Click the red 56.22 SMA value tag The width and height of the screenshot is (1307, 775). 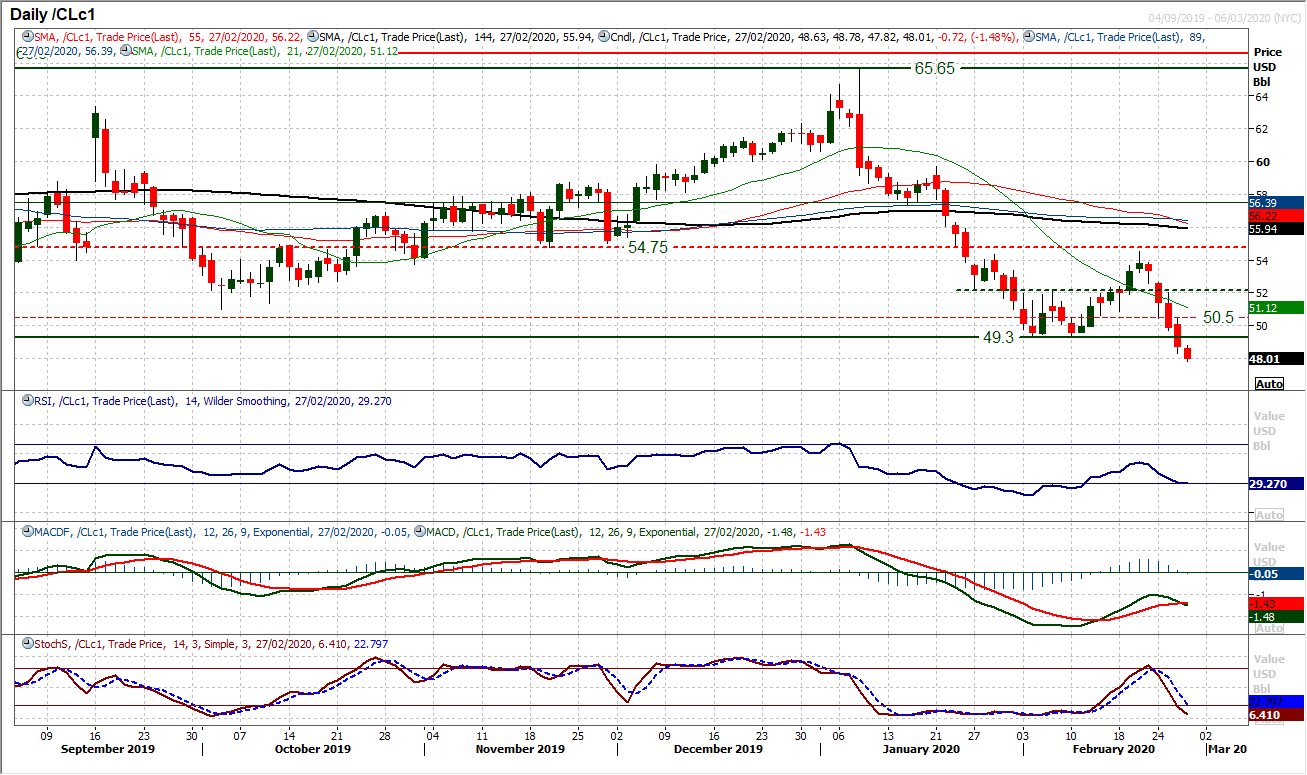coord(1277,215)
